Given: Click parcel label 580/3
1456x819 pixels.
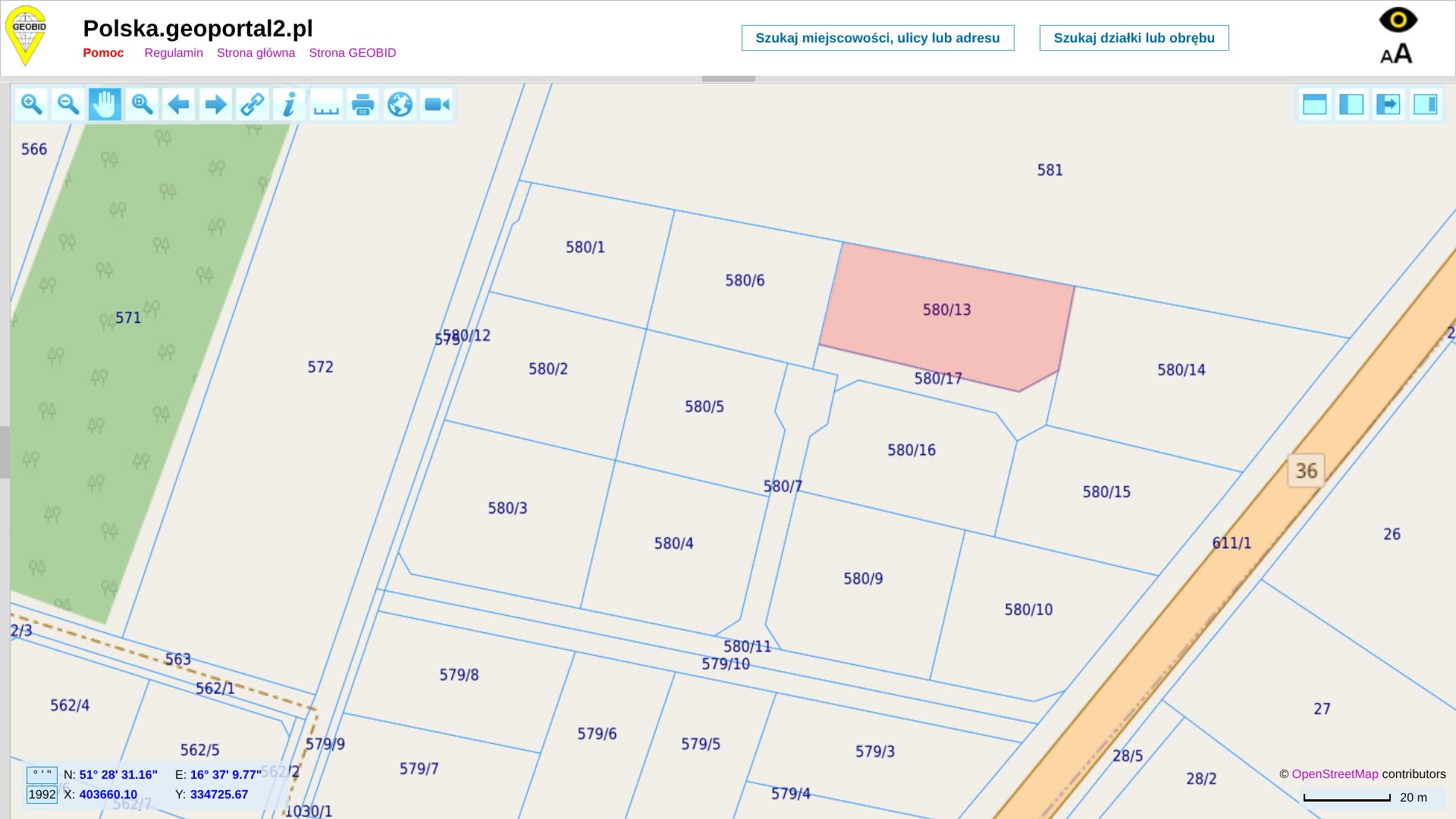Looking at the screenshot, I should [507, 508].
